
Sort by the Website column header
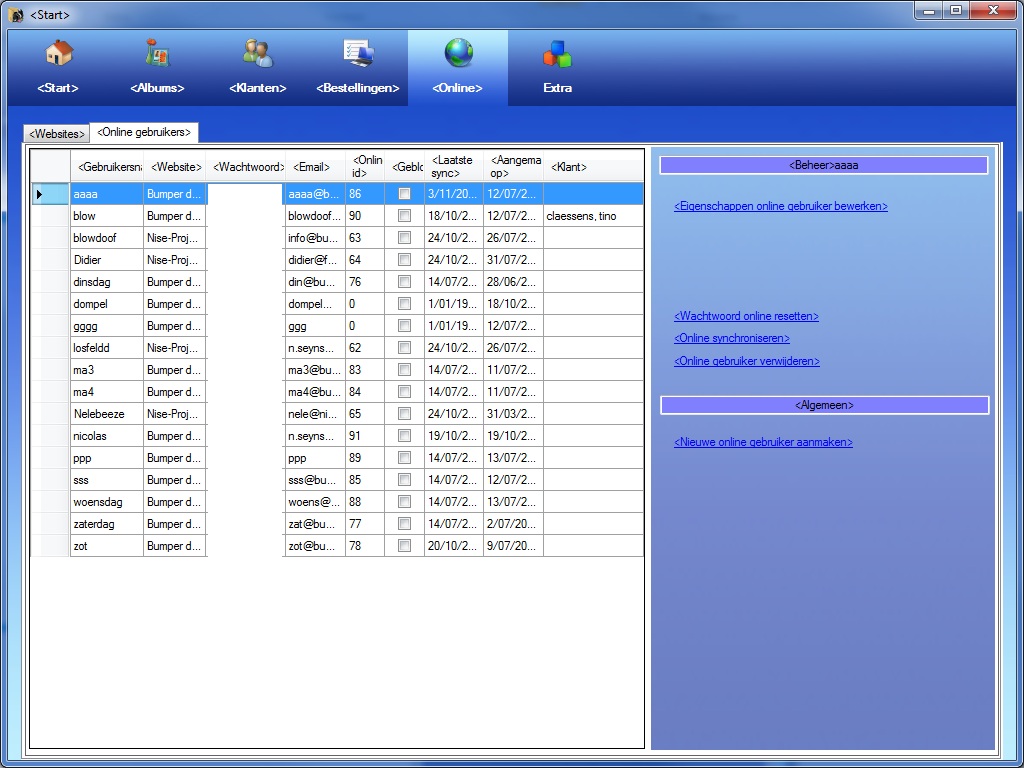point(175,167)
